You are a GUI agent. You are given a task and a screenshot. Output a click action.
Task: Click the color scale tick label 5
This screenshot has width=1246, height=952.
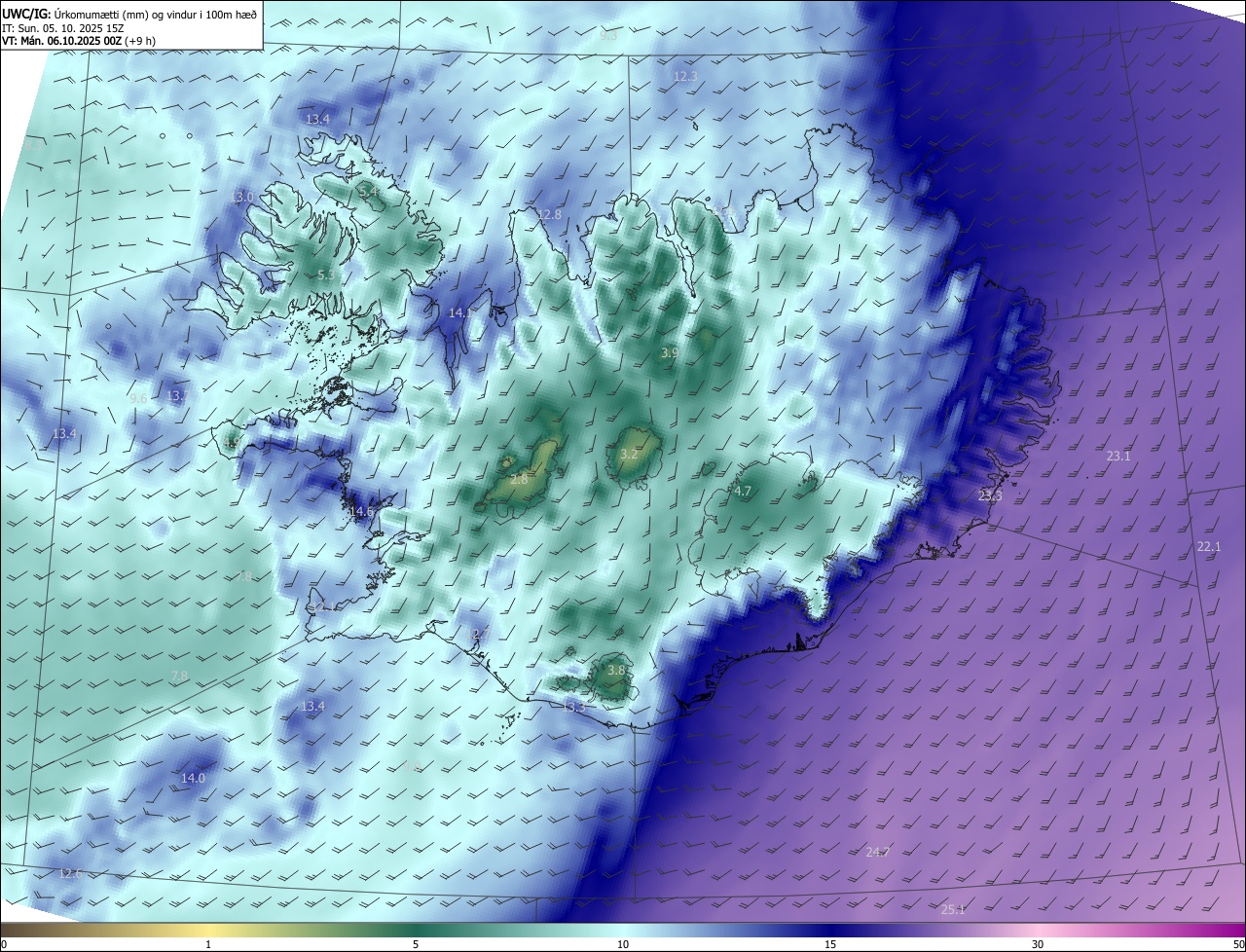tap(416, 944)
